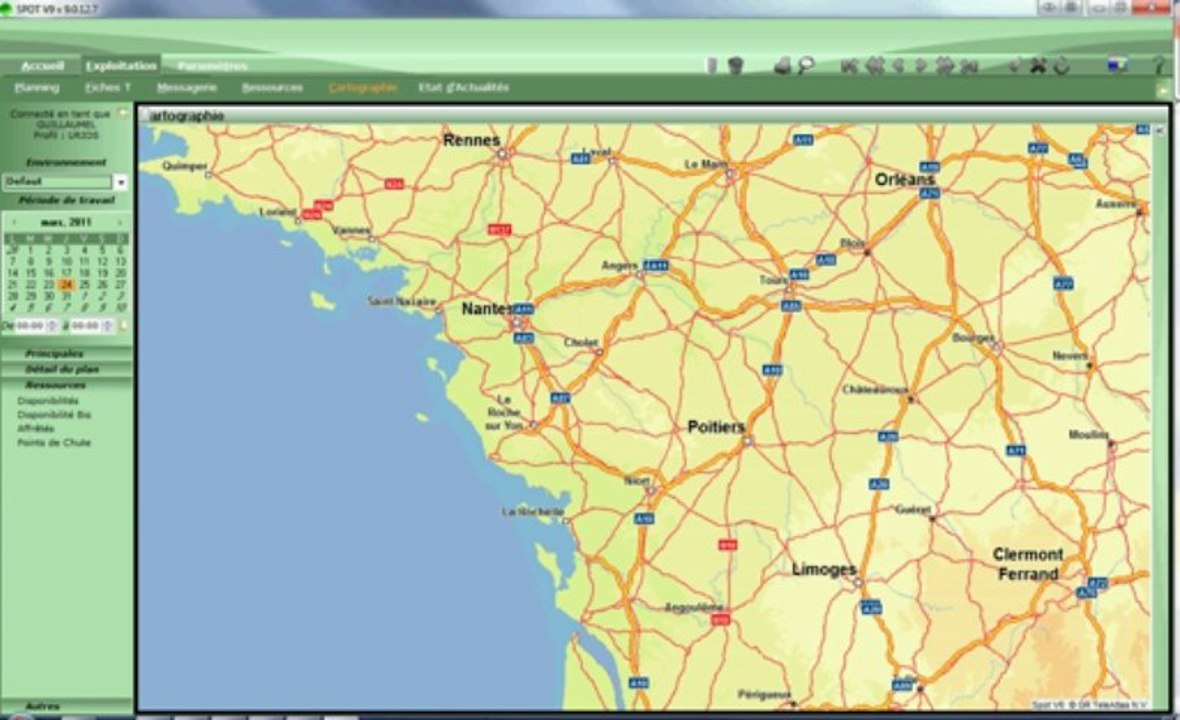Click the previous single-arrow navigation icon

898,66
